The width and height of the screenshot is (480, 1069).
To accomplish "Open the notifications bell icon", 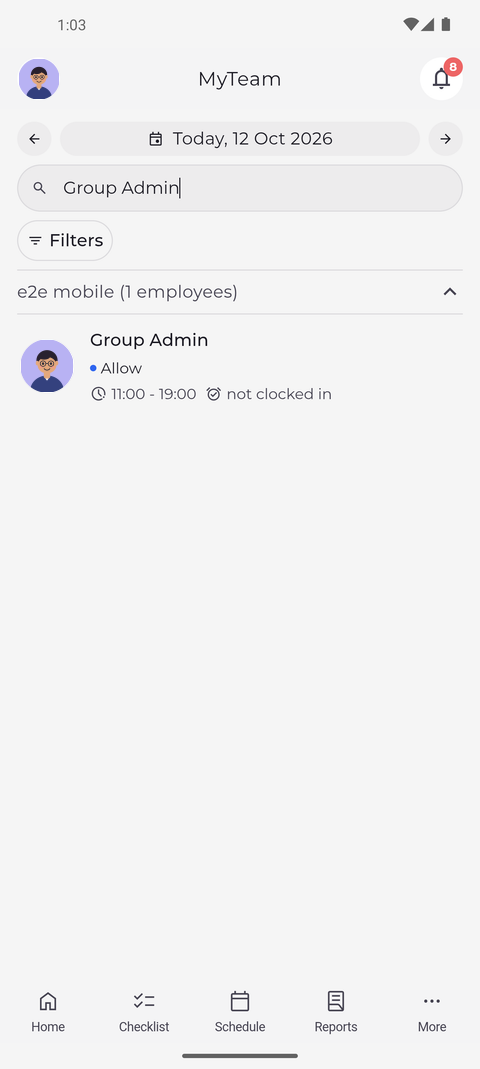I will (441, 79).
